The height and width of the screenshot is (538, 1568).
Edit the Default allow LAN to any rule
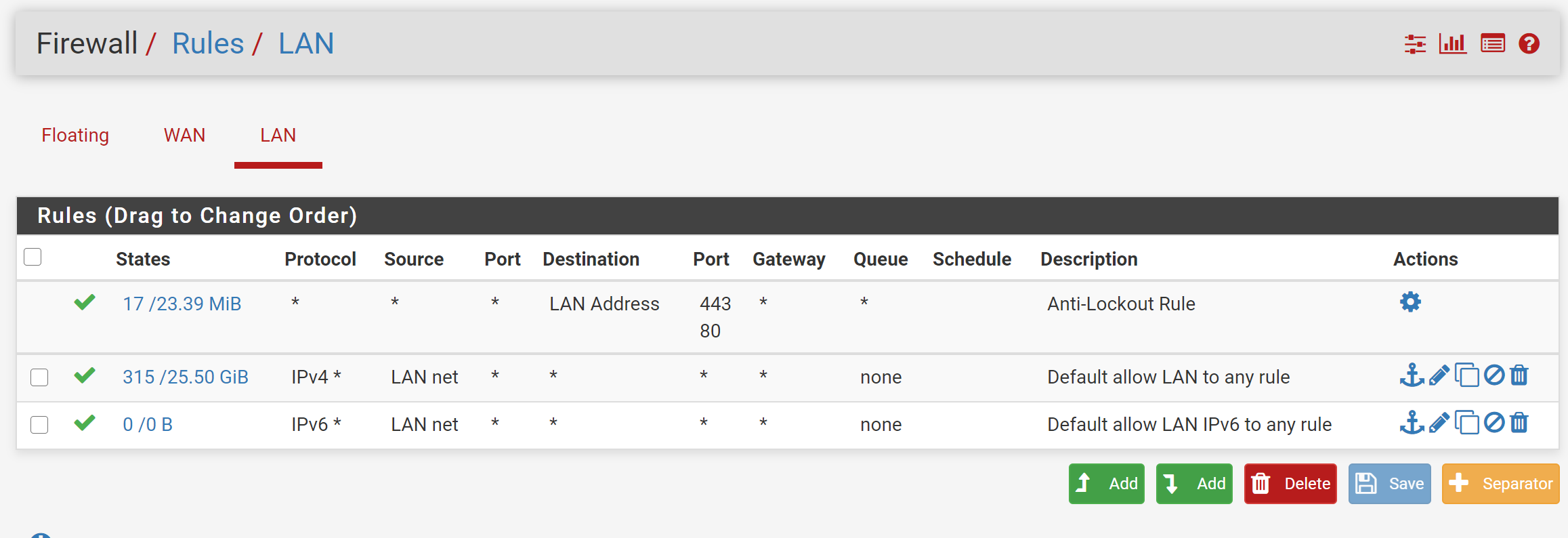(x=1439, y=375)
